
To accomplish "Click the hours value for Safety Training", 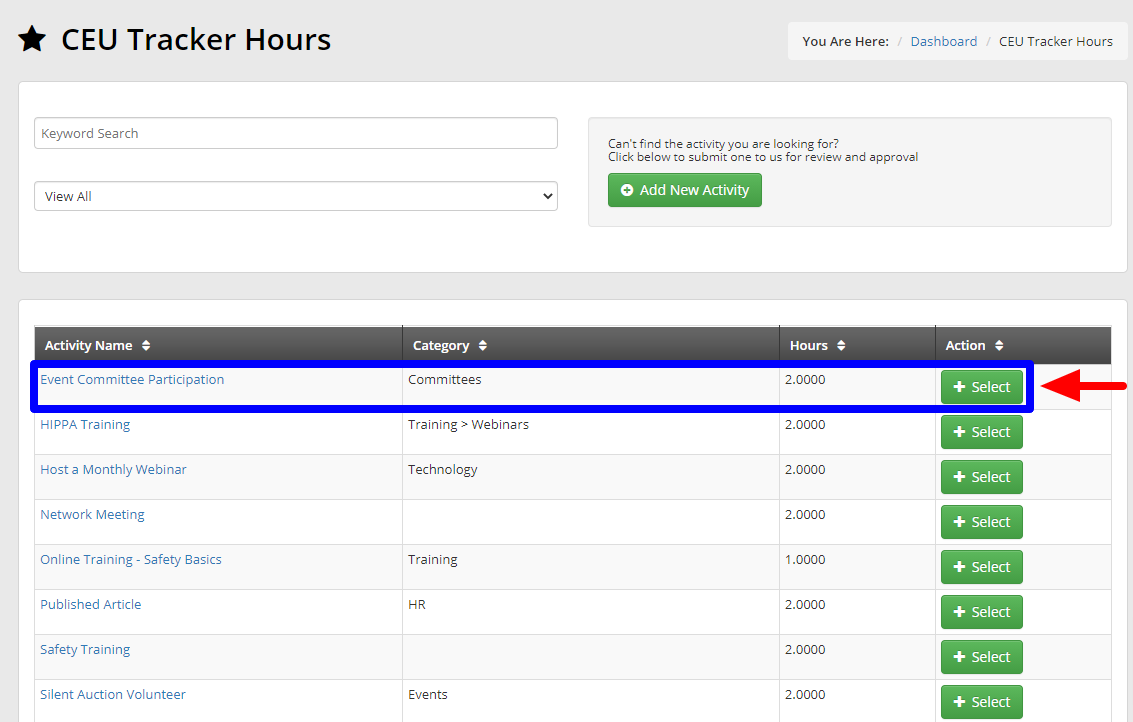I will pyautogui.click(x=805, y=649).
